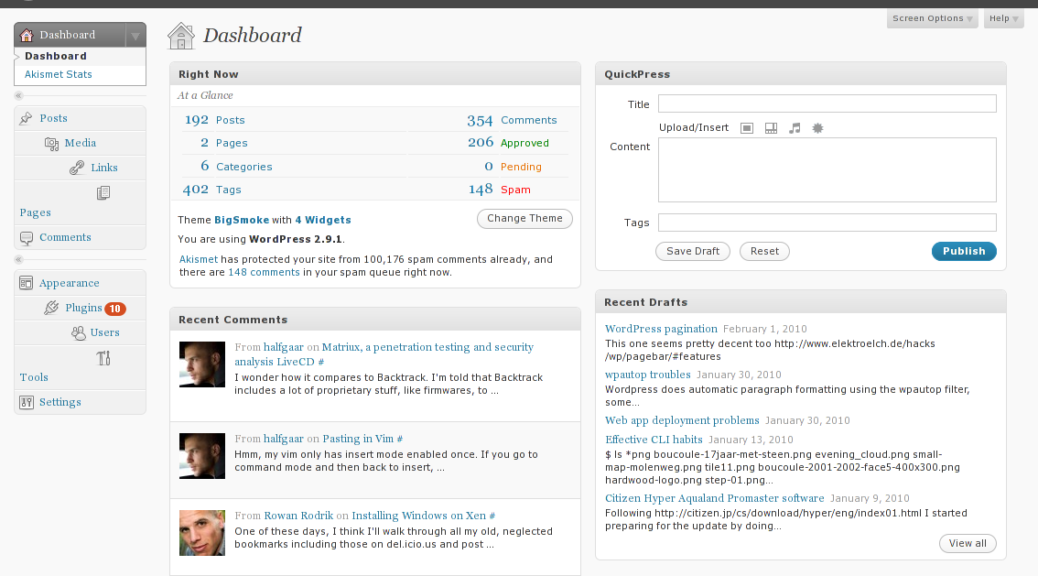Viewport: 1038px width, 576px height.
Task: Publish the QuickPress post
Action: 964,251
